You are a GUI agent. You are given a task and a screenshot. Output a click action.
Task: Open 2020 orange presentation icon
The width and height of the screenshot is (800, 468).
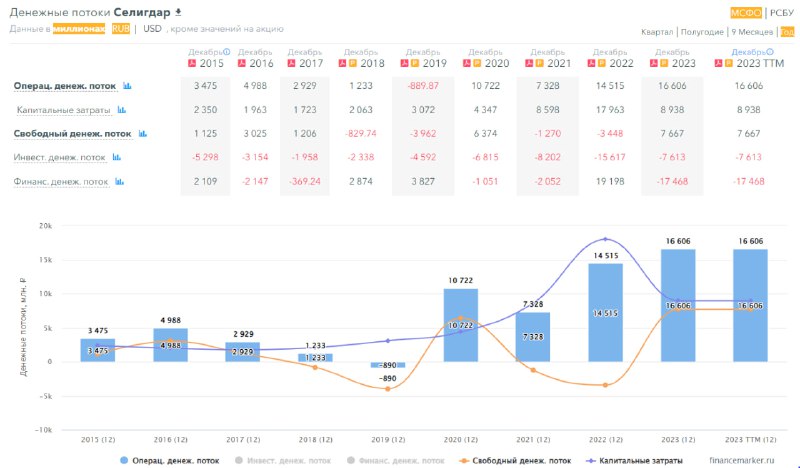point(477,63)
